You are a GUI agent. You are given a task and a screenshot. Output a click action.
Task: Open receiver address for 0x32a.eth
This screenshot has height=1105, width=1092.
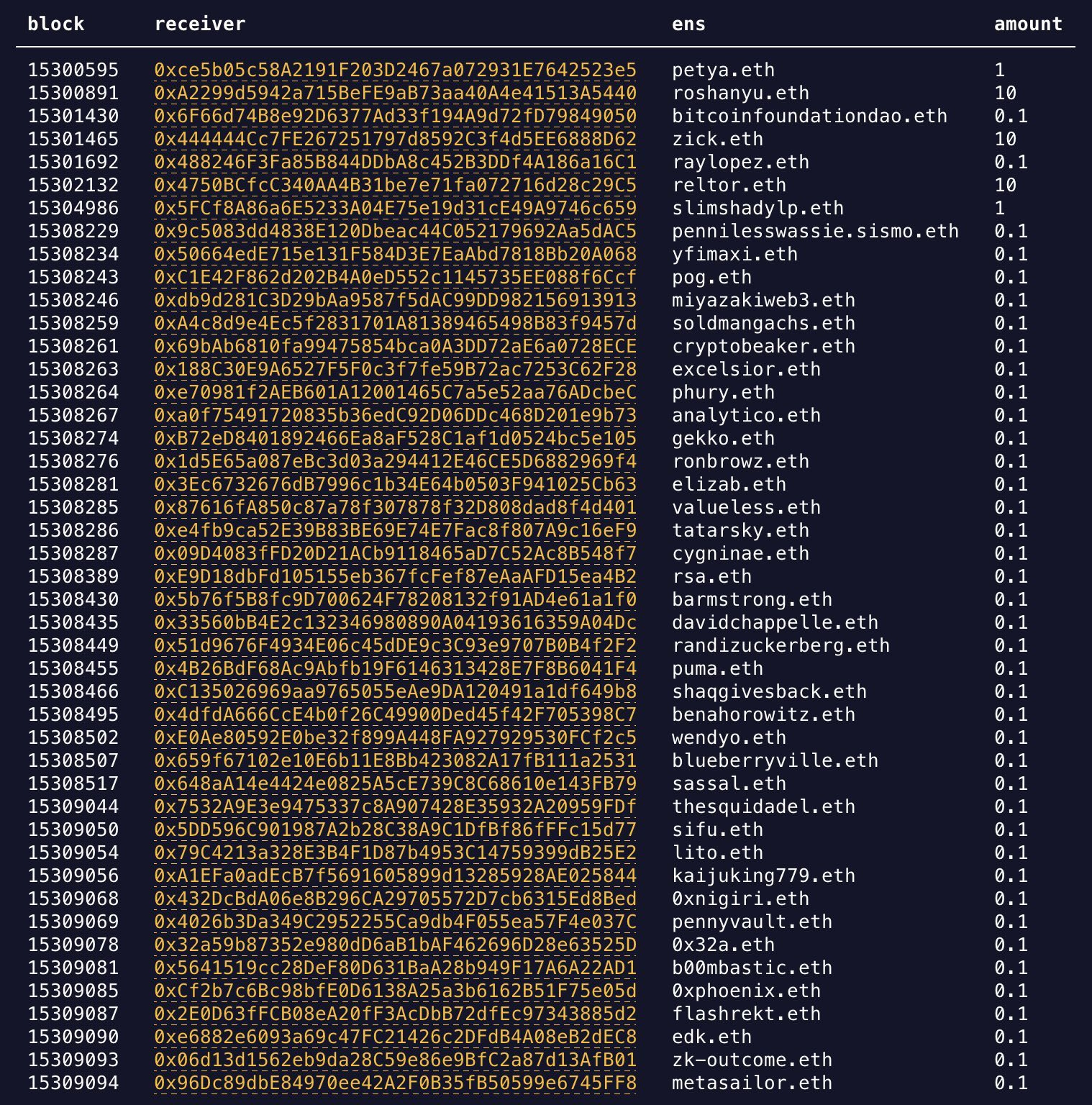[396, 945]
